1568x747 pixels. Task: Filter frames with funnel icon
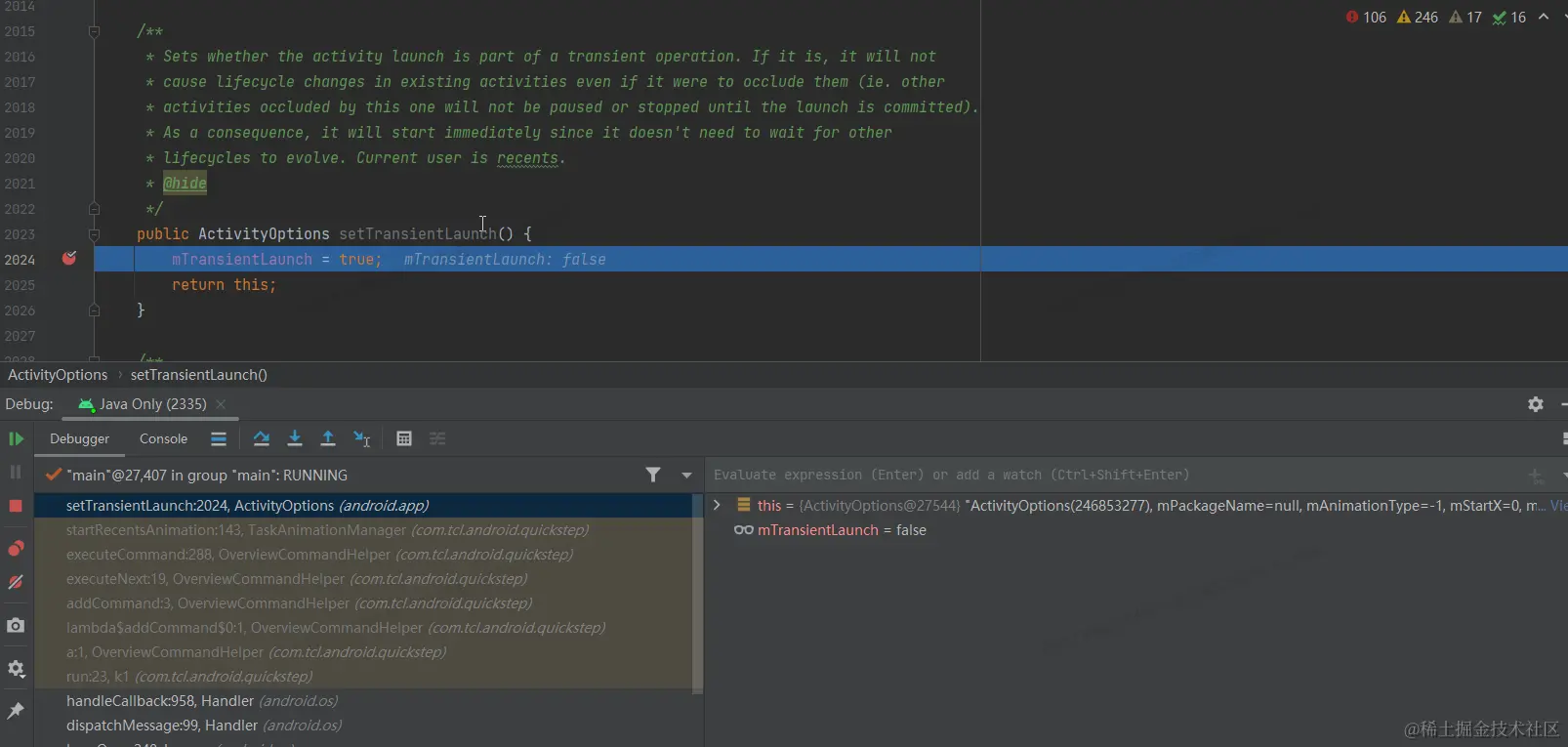pyautogui.click(x=653, y=475)
